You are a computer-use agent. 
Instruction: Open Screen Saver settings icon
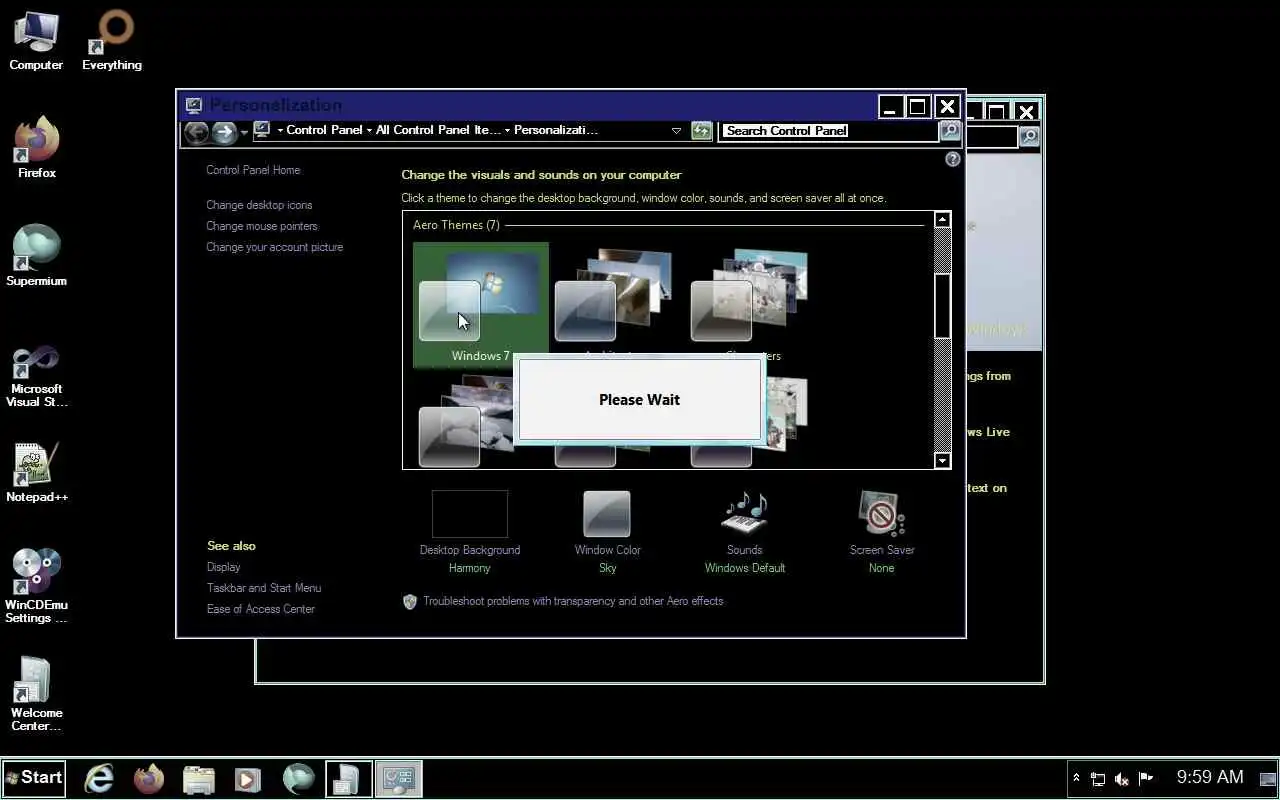click(882, 514)
